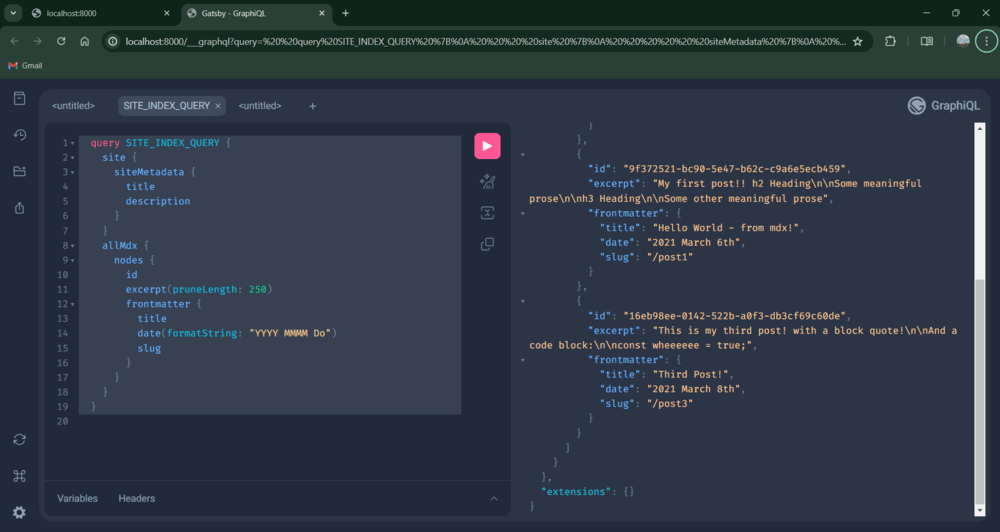Open the keyboard shortcuts dialog icon
Screen dimensions: 1000x532
click(x=20, y=476)
